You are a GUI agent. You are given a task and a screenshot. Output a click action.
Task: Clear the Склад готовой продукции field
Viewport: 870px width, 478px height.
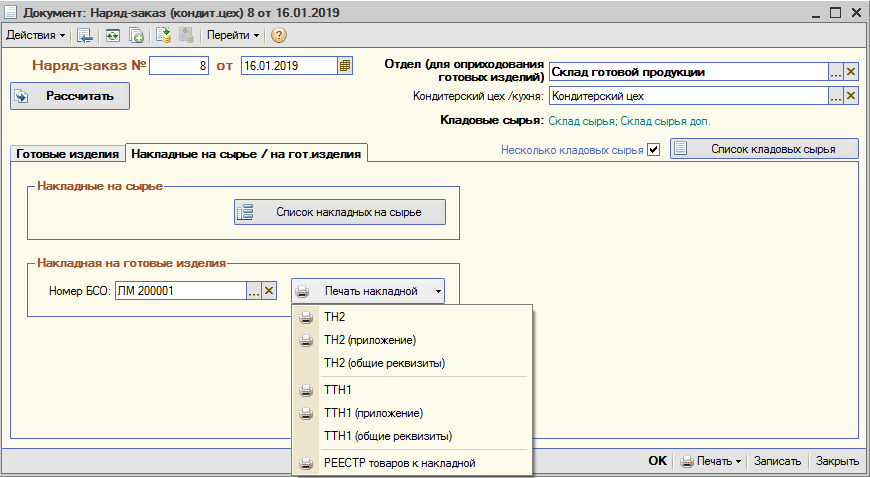pyautogui.click(x=851, y=72)
